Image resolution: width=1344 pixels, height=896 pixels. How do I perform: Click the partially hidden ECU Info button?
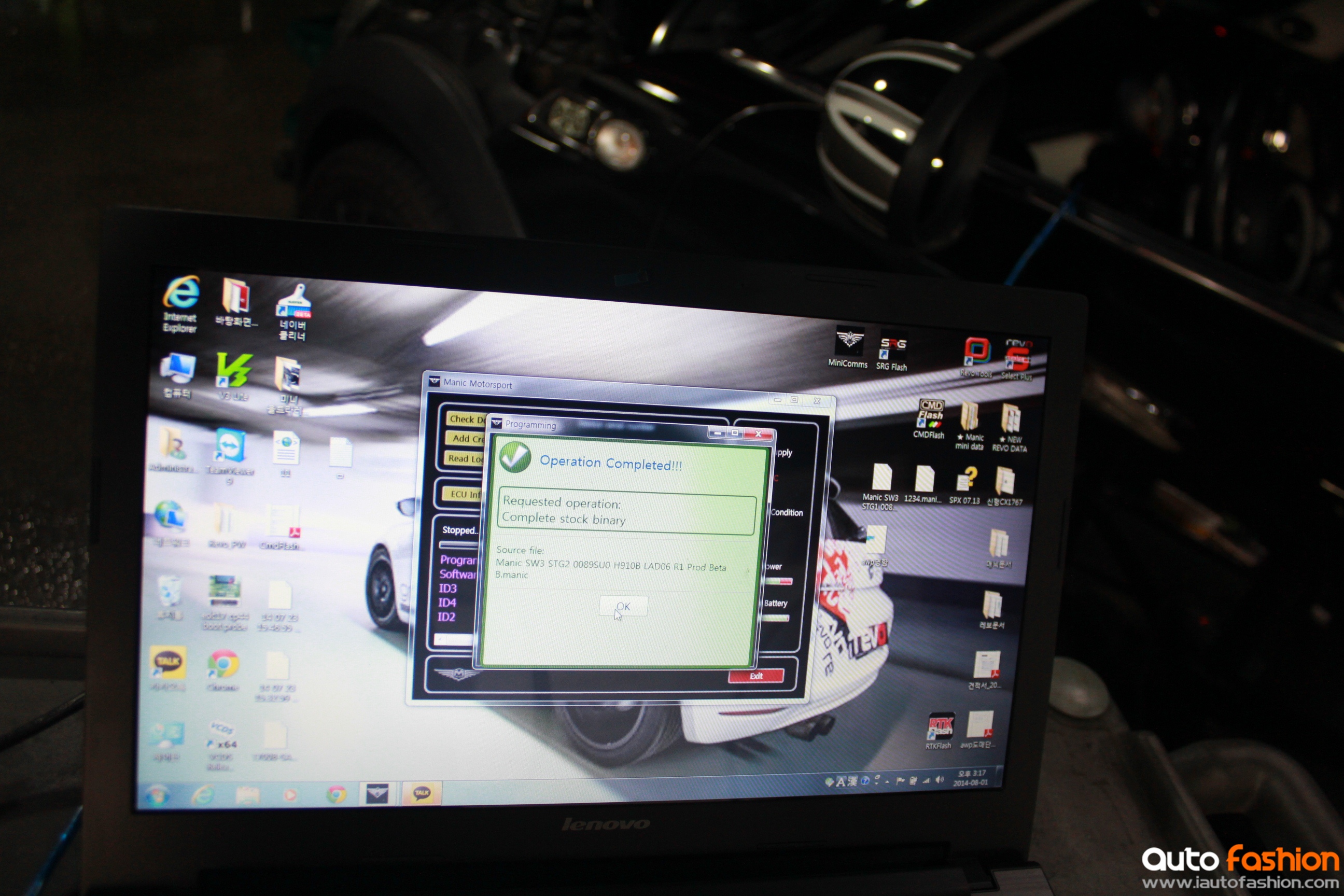coord(461,494)
